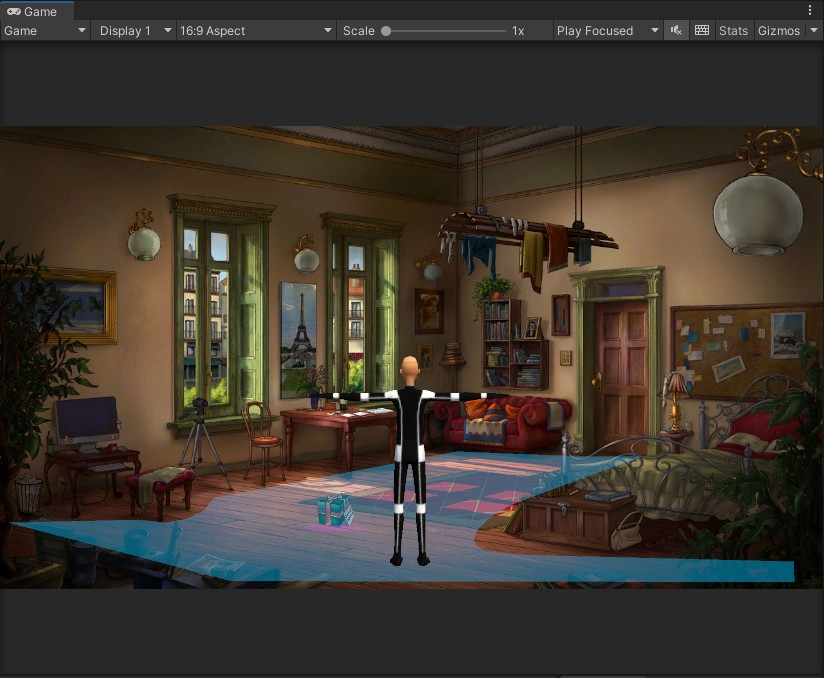Open the Display 1 dropdown
This screenshot has width=824, height=678.
coord(135,31)
